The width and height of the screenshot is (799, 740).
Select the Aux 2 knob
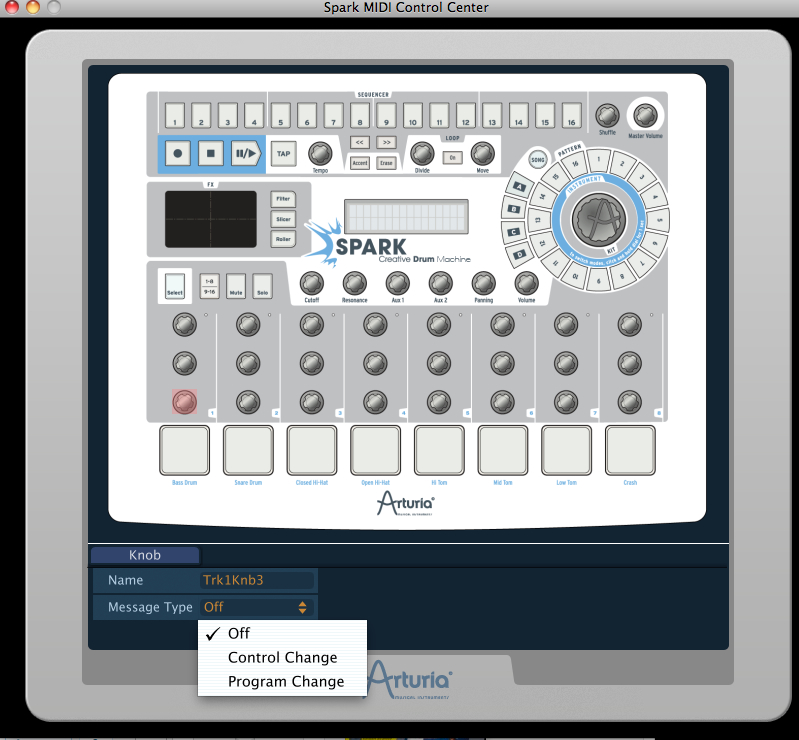tap(441, 283)
